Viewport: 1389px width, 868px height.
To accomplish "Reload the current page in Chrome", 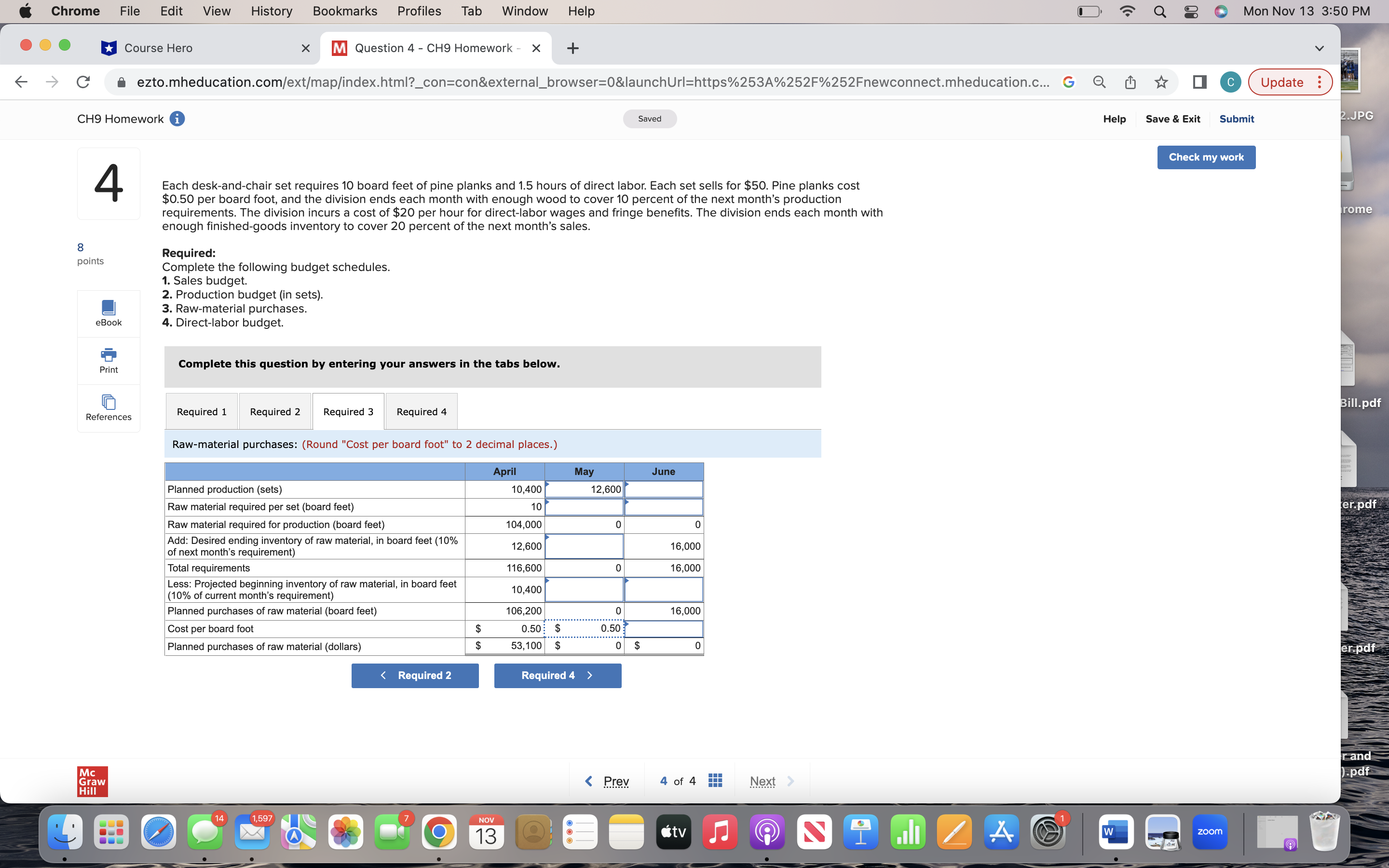I will (82, 81).
